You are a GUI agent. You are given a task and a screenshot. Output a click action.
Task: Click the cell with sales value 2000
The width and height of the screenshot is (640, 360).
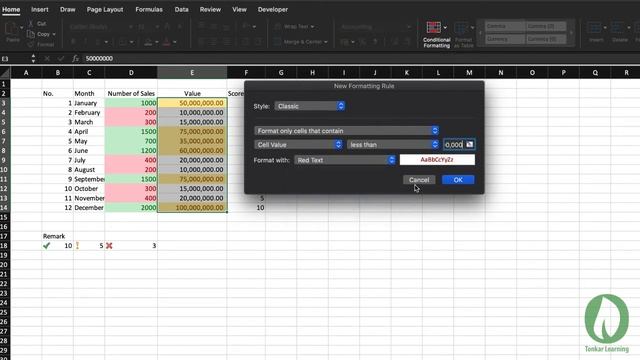click(x=131, y=208)
